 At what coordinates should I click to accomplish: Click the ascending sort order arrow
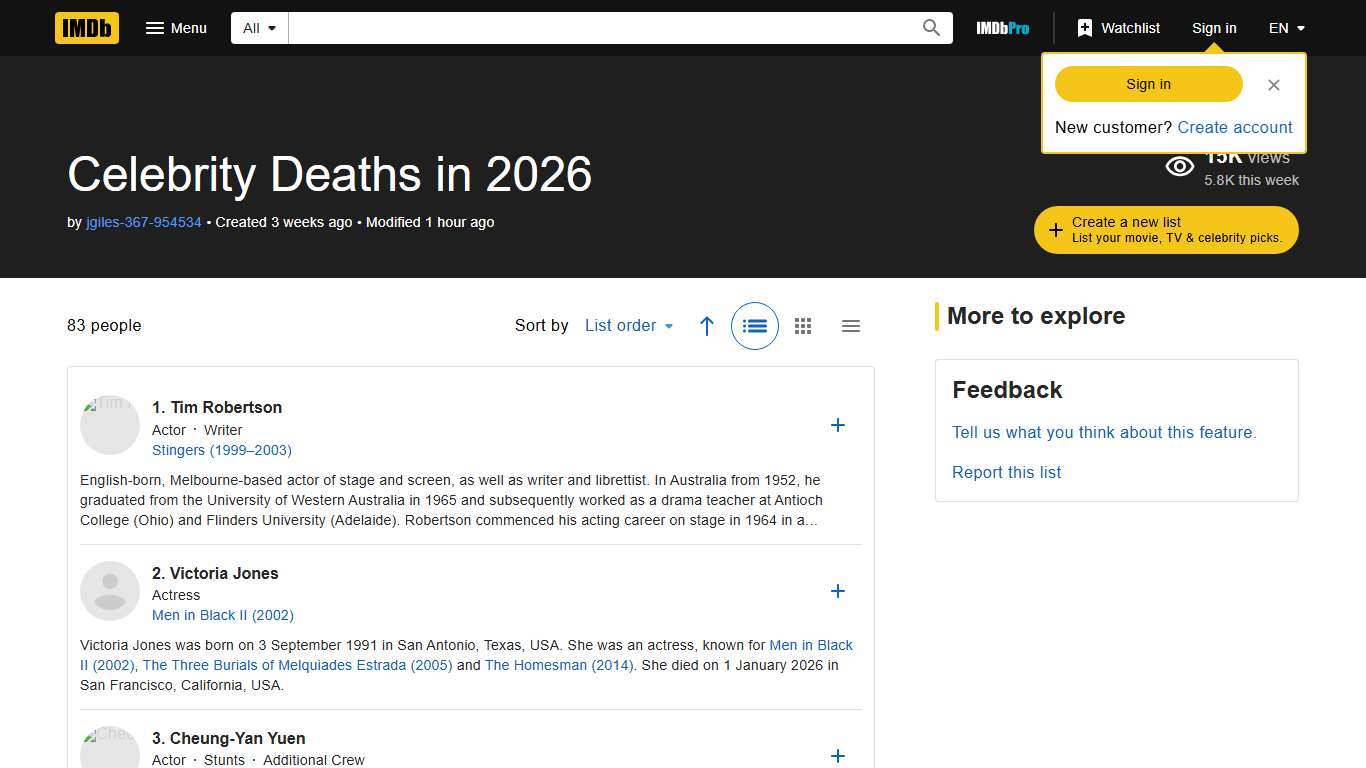[x=707, y=326]
